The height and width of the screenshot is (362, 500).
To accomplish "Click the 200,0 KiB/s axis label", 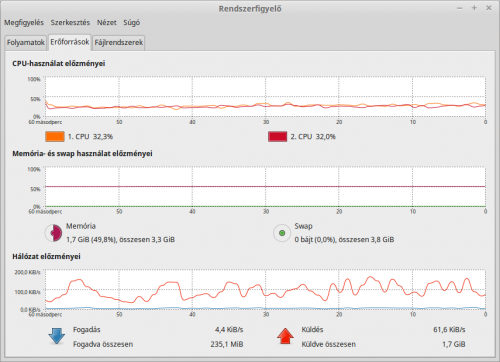I will click(27, 272).
